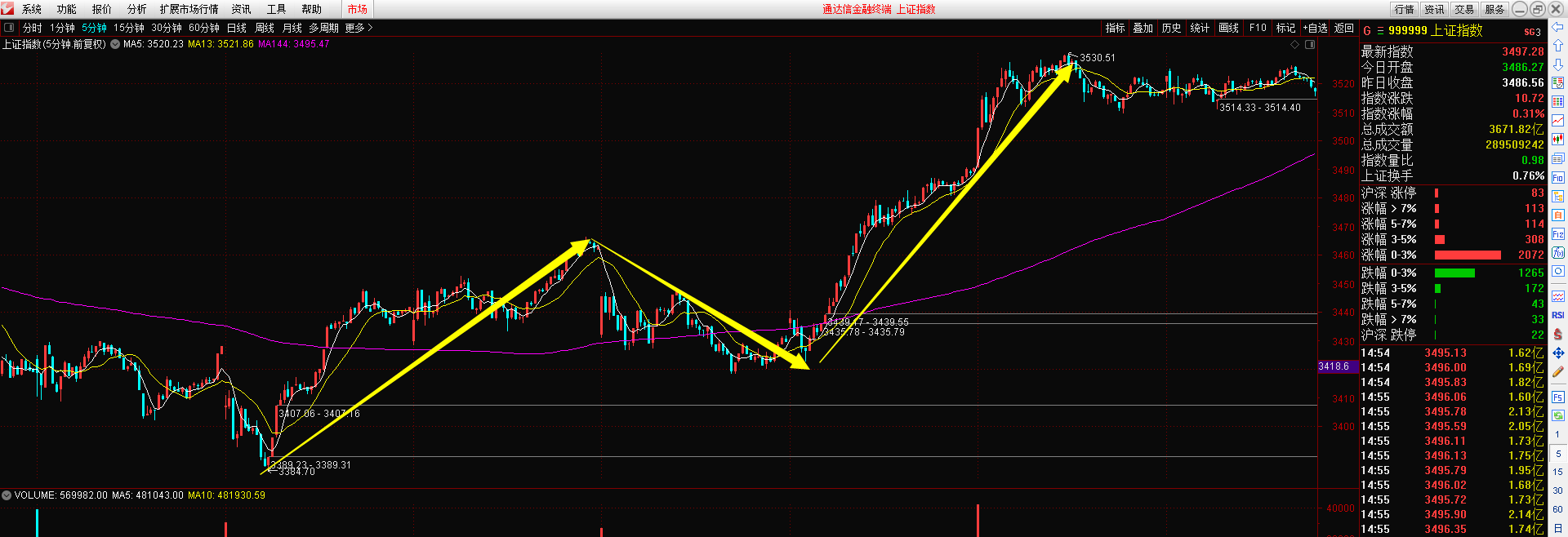Open the 帮助 menu
This screenshot has height=537, width=1568.
click(x=312, y=9)
